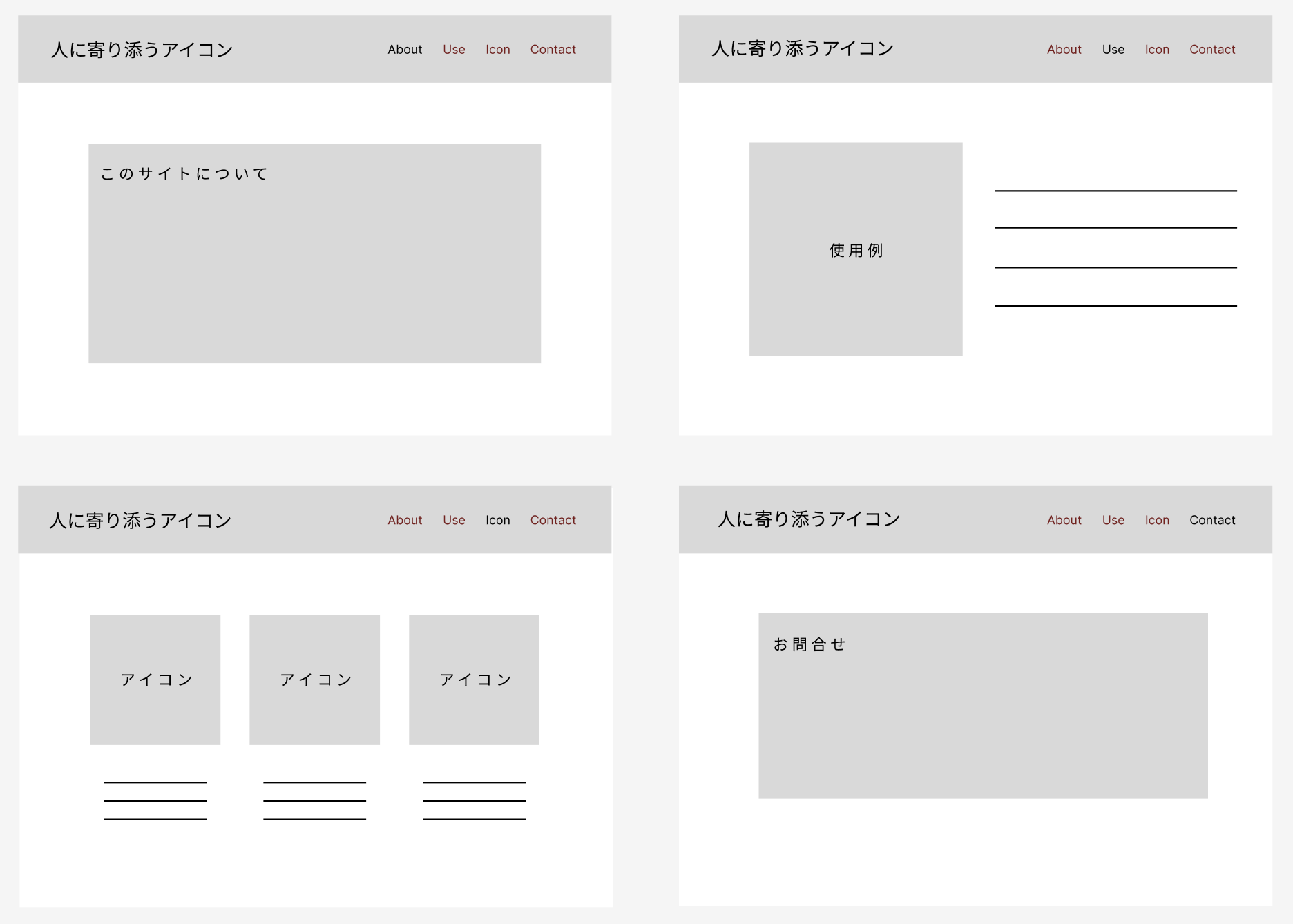The width and height of the screenshot is (1293, 924).
Task: Click the 使用例 square placeholder image
Action: tap(855, 249)
